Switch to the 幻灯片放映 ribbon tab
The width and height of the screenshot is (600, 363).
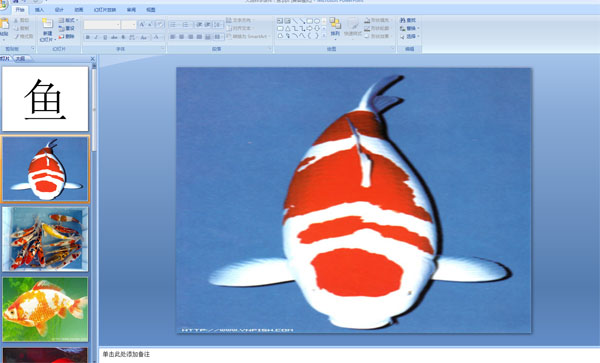[105, 10]
